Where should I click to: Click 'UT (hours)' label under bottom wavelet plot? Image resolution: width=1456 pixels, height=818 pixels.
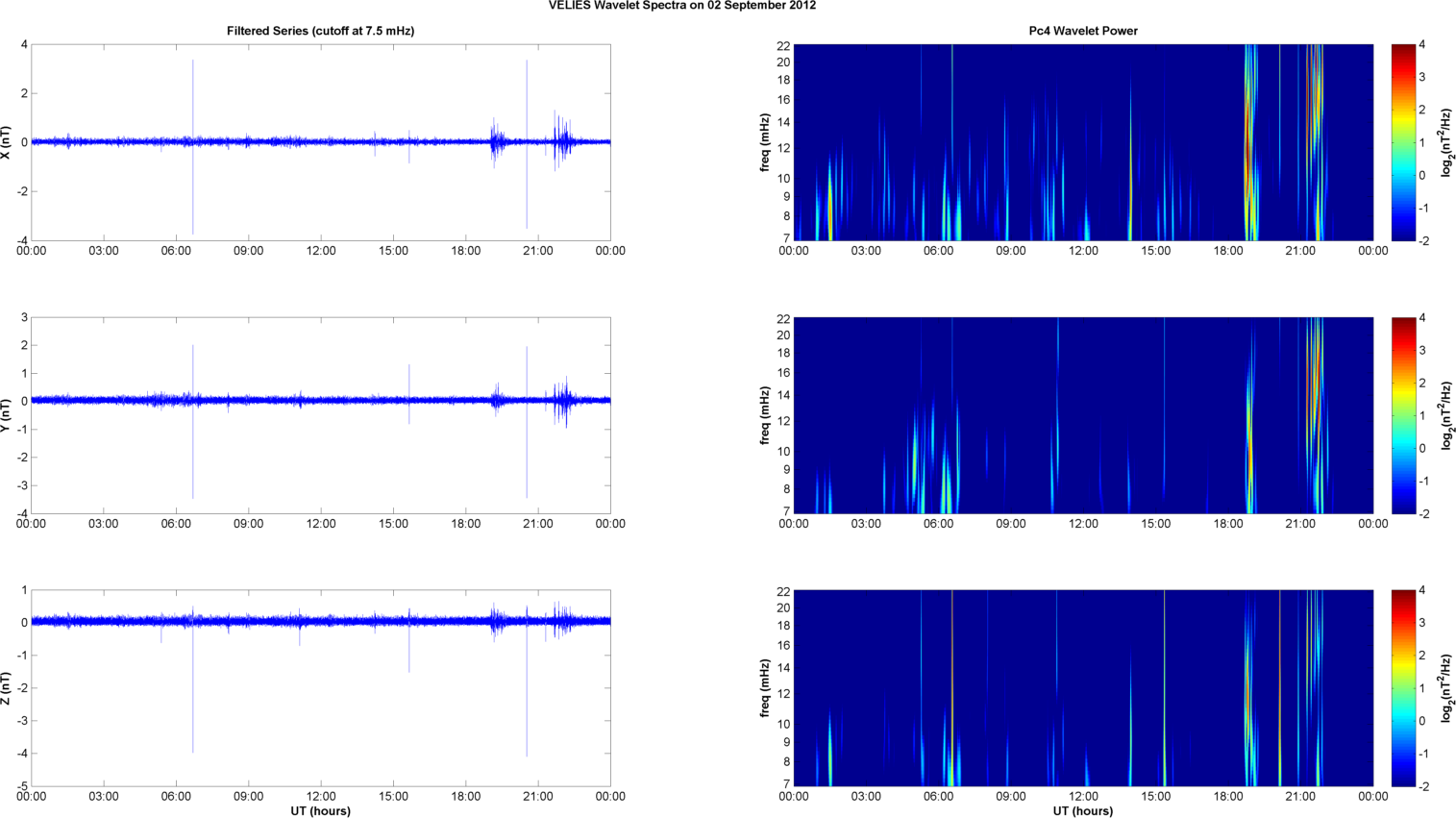(x=1082, y=810)
